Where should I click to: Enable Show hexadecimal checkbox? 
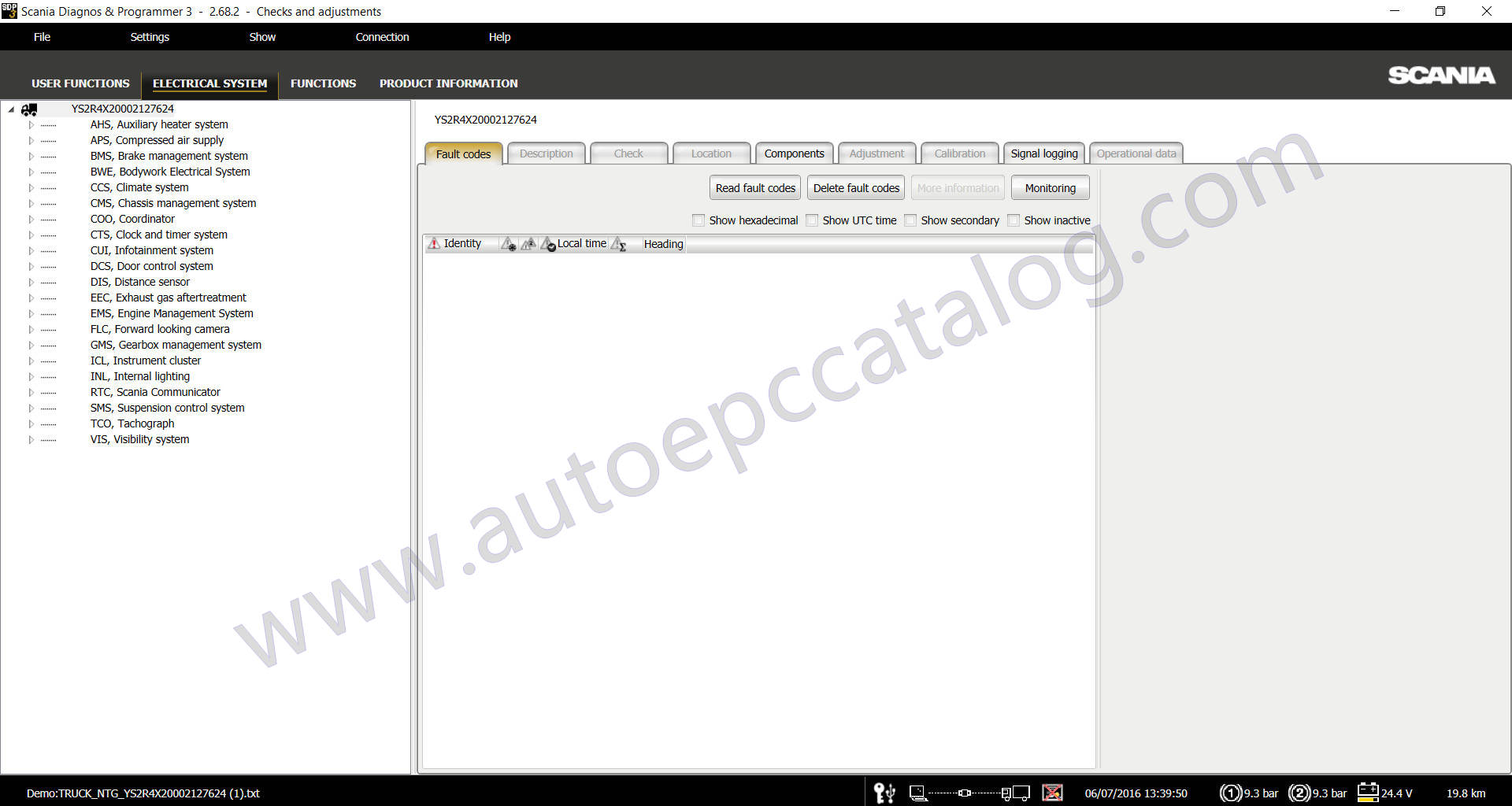pyautogui.click(x=699, y=220)
